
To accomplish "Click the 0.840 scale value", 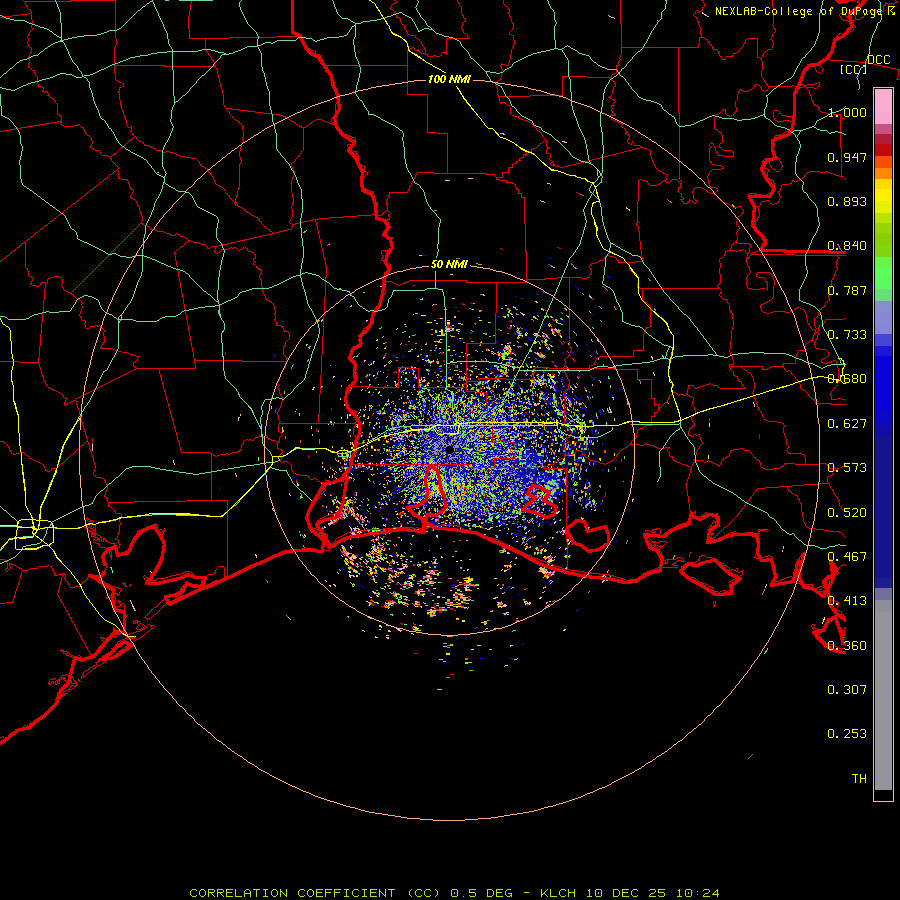I will [847, 246].
